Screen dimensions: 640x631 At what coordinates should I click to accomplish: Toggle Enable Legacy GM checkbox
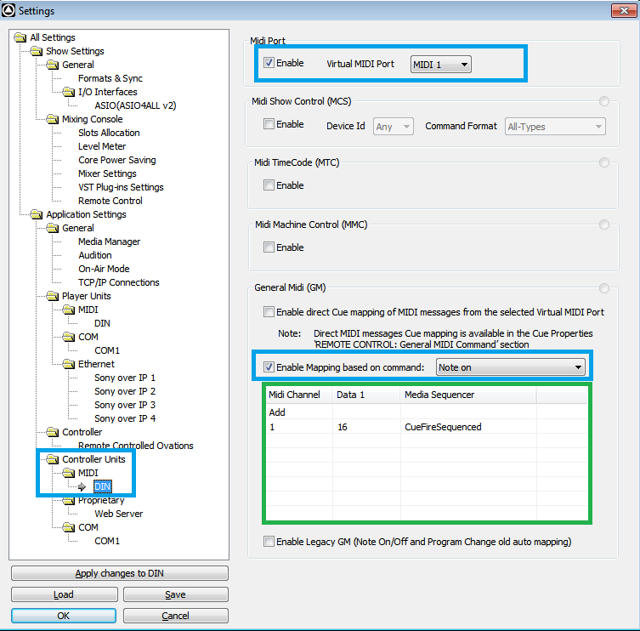tap(269, 542)
